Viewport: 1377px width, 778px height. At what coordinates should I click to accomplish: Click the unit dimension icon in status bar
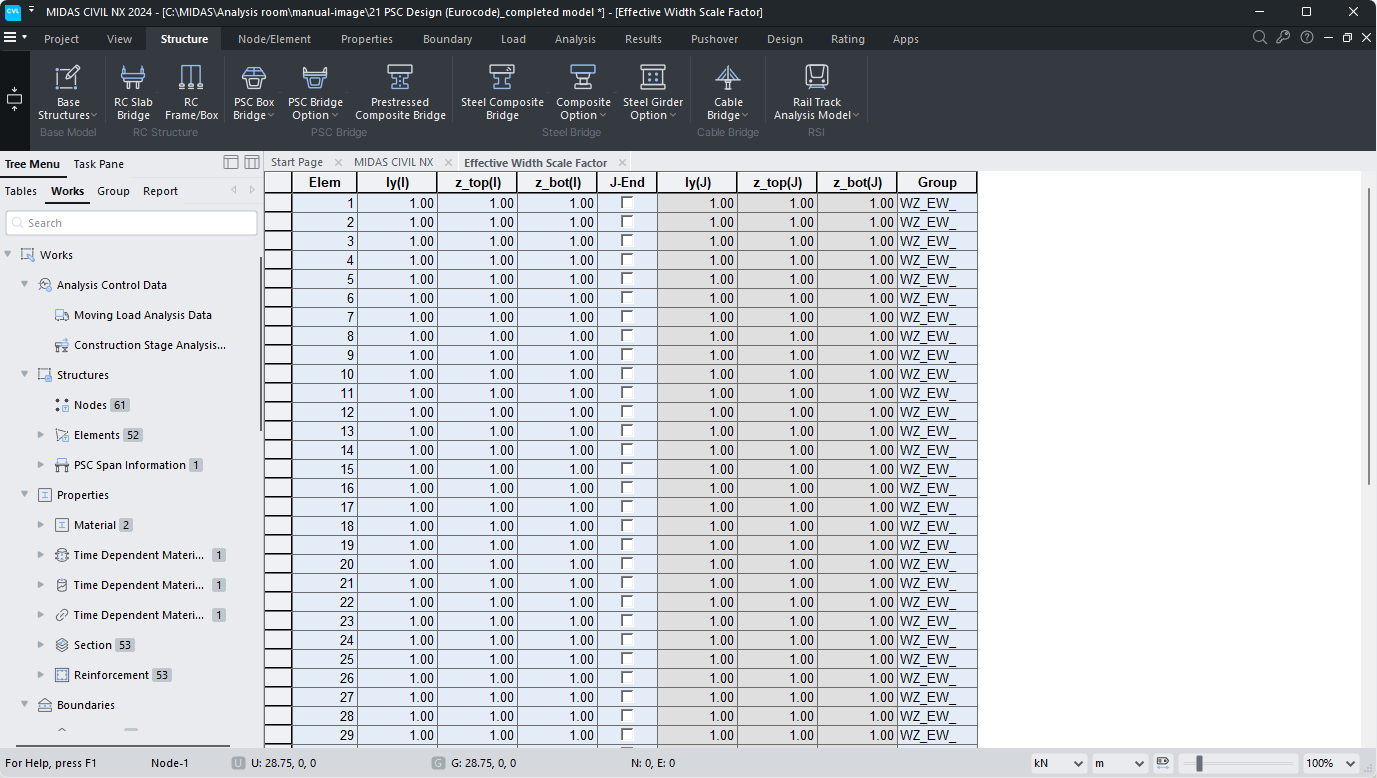pyautogui.click(x=1163, y=763)
